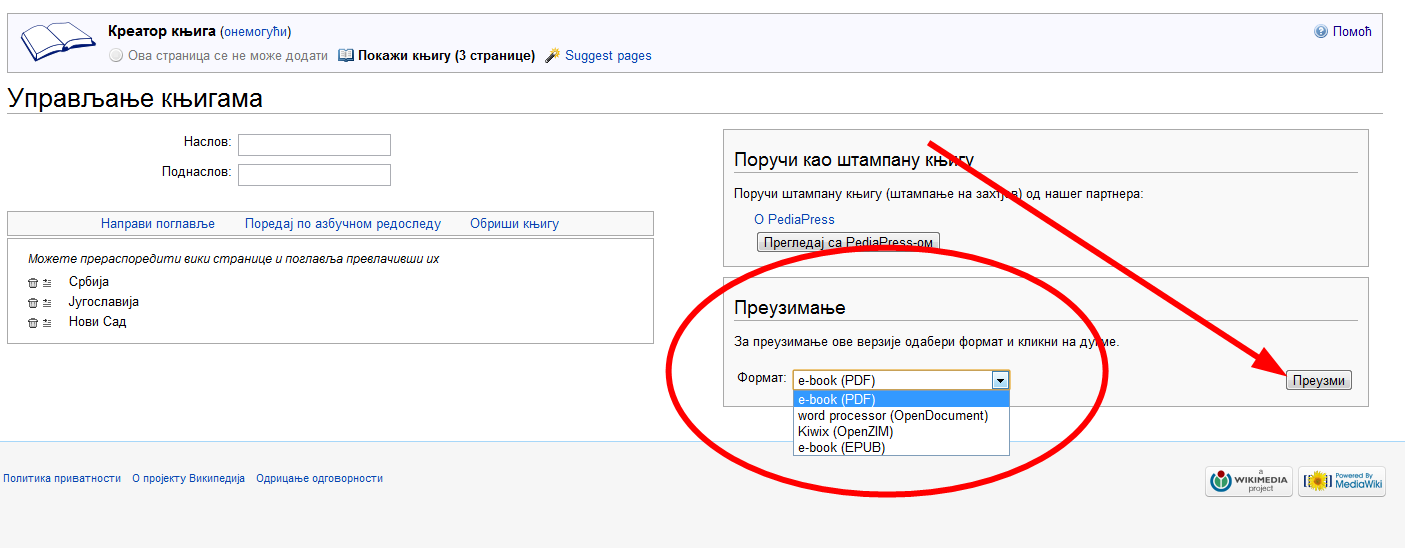Click Прегледај са PediaPress-ом button
The height and width of the screenshot is (548, 1405).
847,242
